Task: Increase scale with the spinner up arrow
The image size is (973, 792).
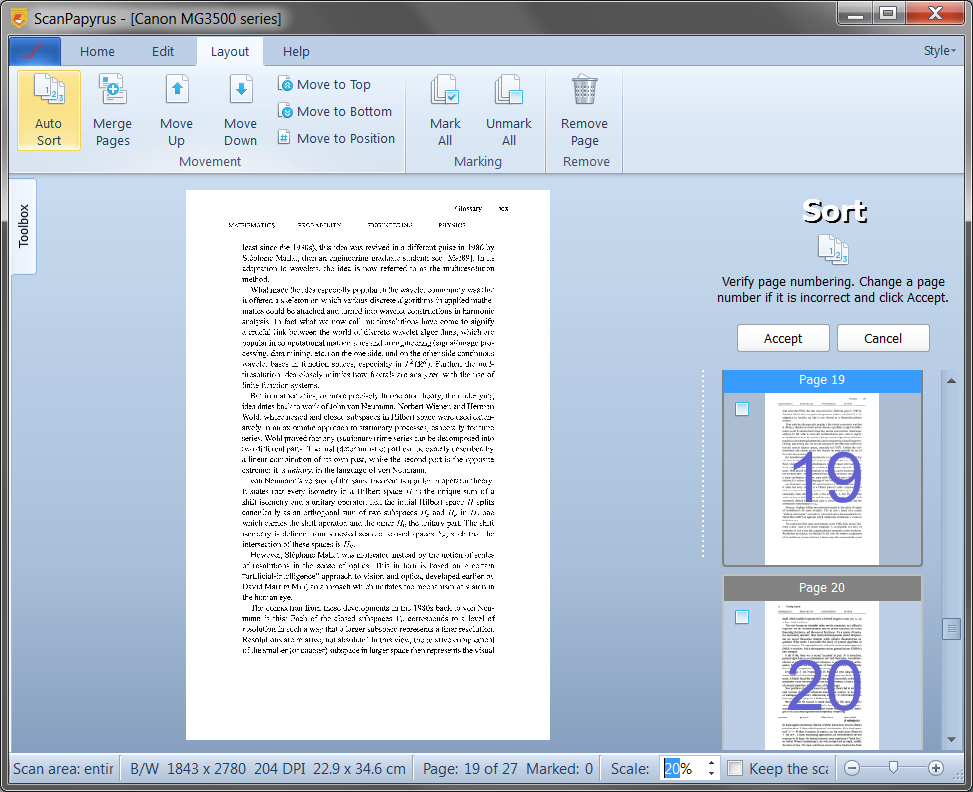Action: click(x=711, y=763)
